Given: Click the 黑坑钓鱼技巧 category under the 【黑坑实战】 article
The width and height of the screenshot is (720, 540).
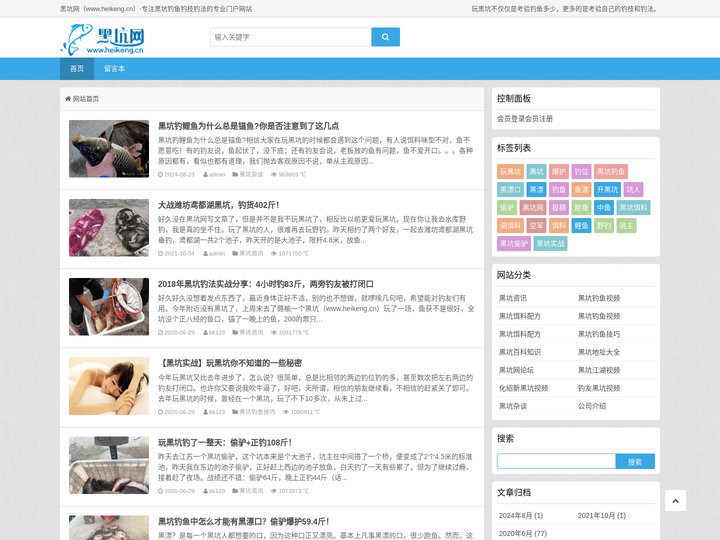Looking at the screenshot, I should click(x=257, y=412).
